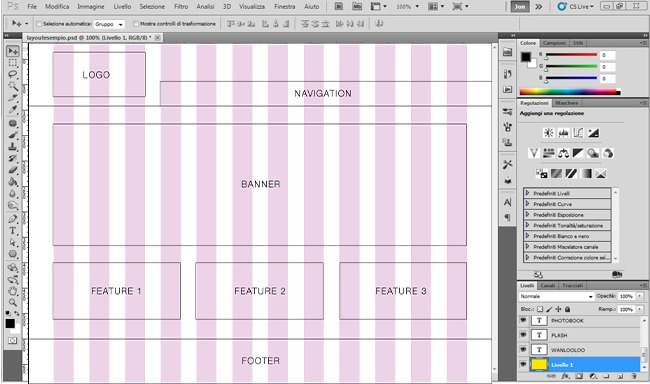Image resolution: width=650 pixels, height=384 pixels.
Task: Add a layer mask
Action: pos(579,376)
